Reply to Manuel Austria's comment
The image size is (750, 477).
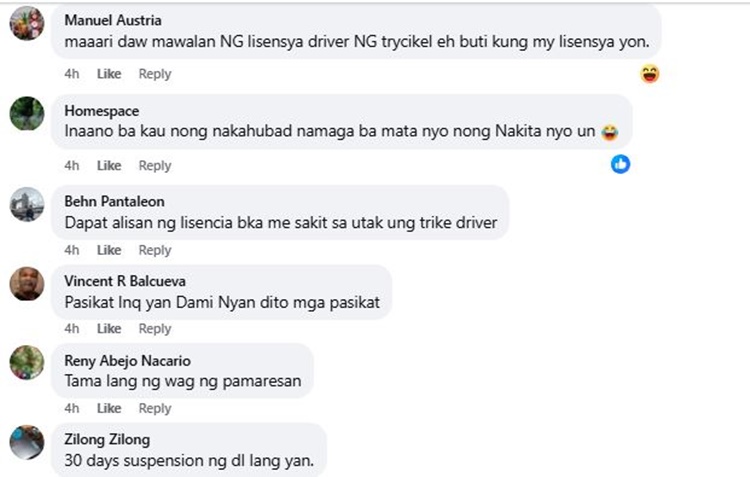155,74
